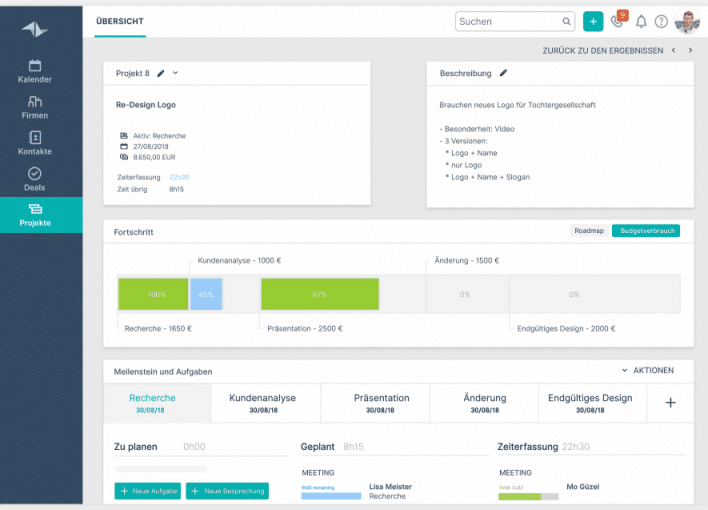Open the user avatar menu

(688, 21)
